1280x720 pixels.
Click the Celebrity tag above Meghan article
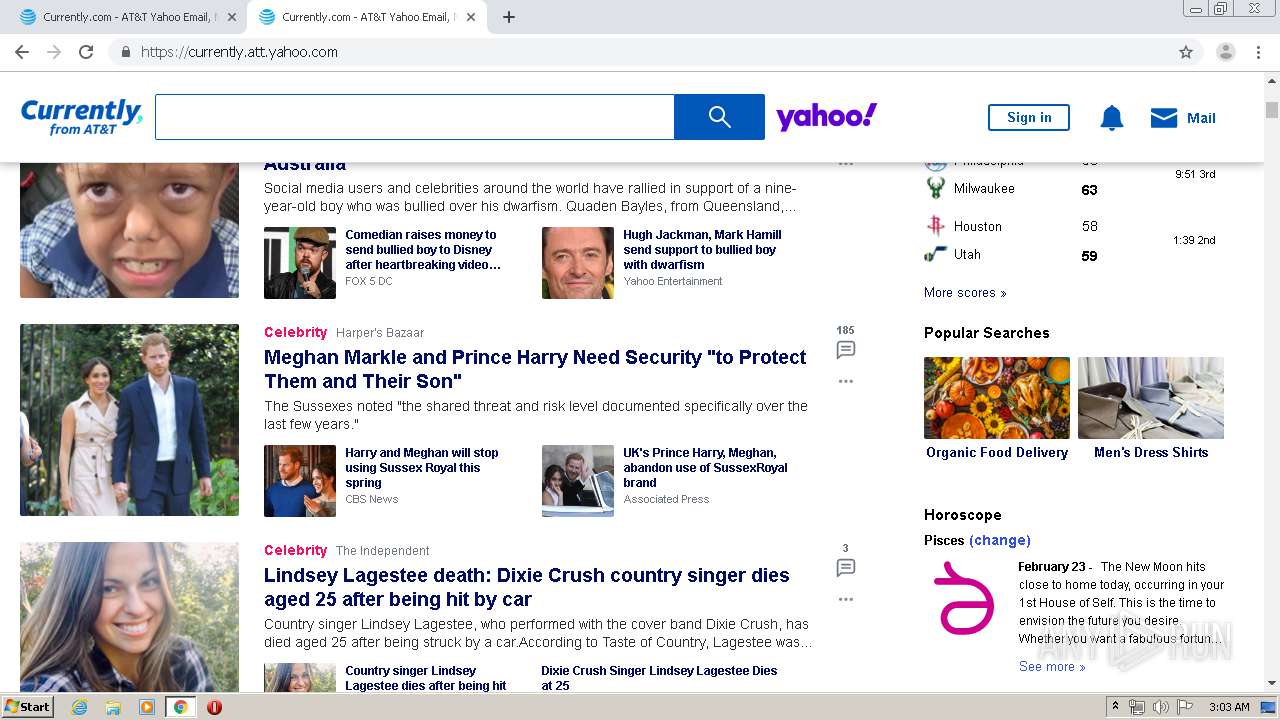295,332
